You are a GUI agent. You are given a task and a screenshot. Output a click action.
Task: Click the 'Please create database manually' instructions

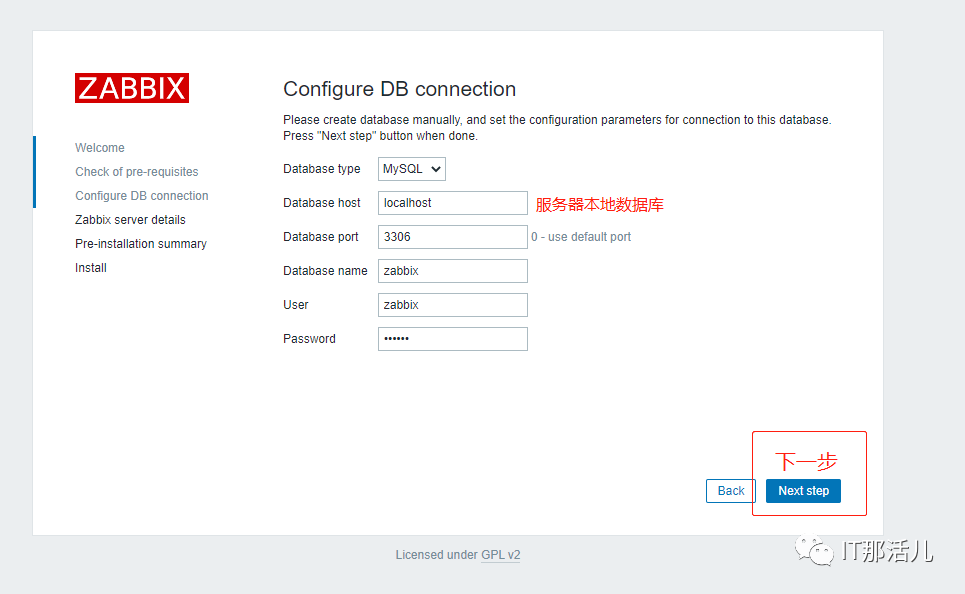(x=557, y=127)
